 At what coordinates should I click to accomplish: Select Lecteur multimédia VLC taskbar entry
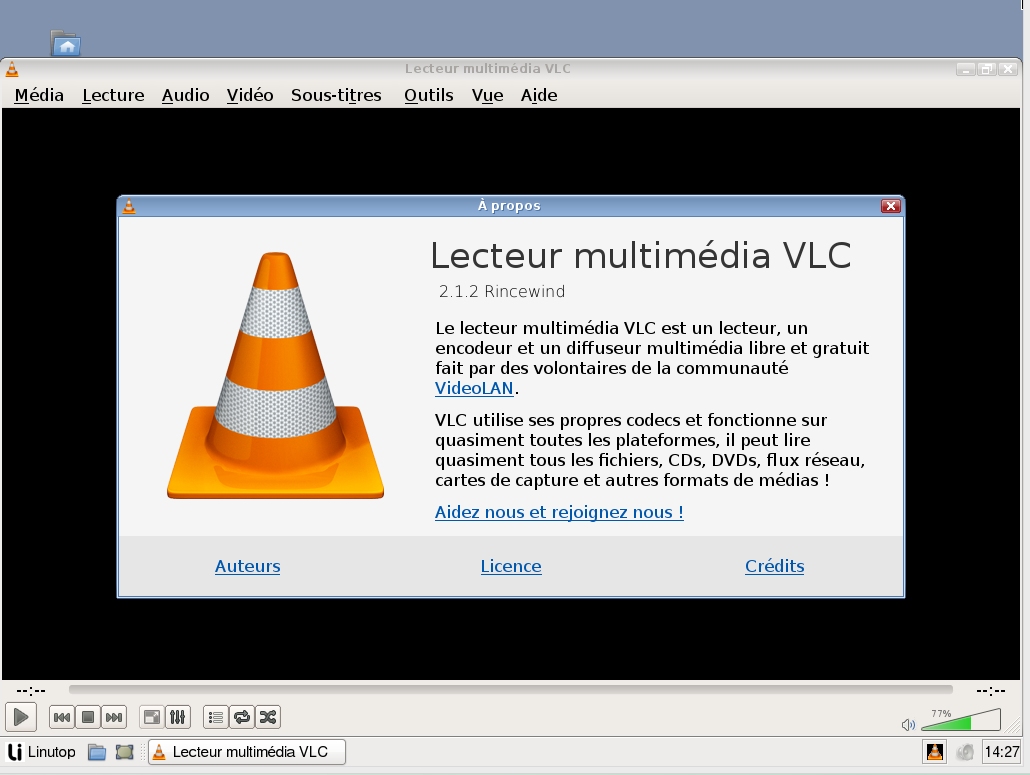[247, 752]
